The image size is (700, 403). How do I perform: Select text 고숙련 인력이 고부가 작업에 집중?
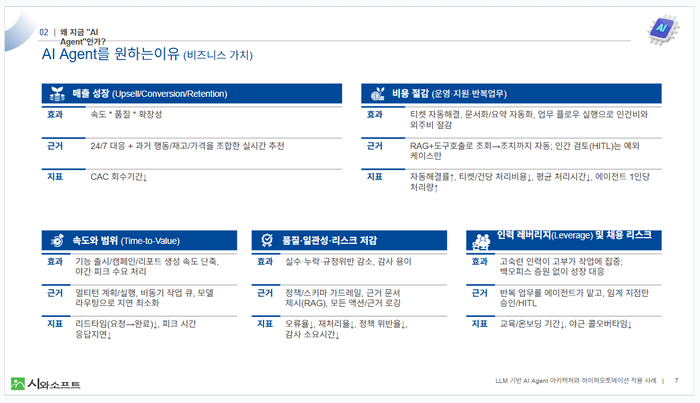coord(561,262)
